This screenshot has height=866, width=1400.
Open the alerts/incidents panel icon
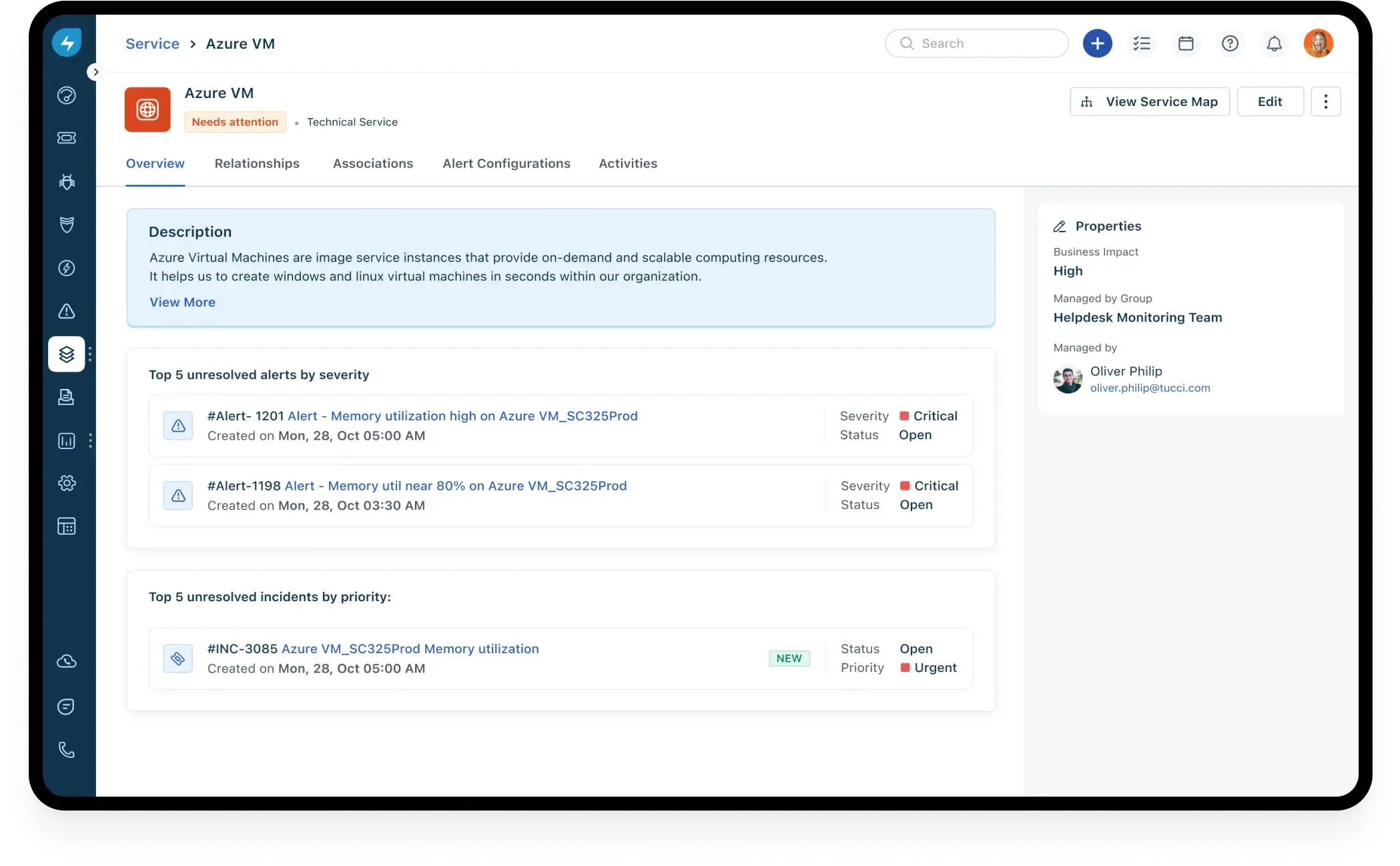pyautogui.click(x=67, y=311)
